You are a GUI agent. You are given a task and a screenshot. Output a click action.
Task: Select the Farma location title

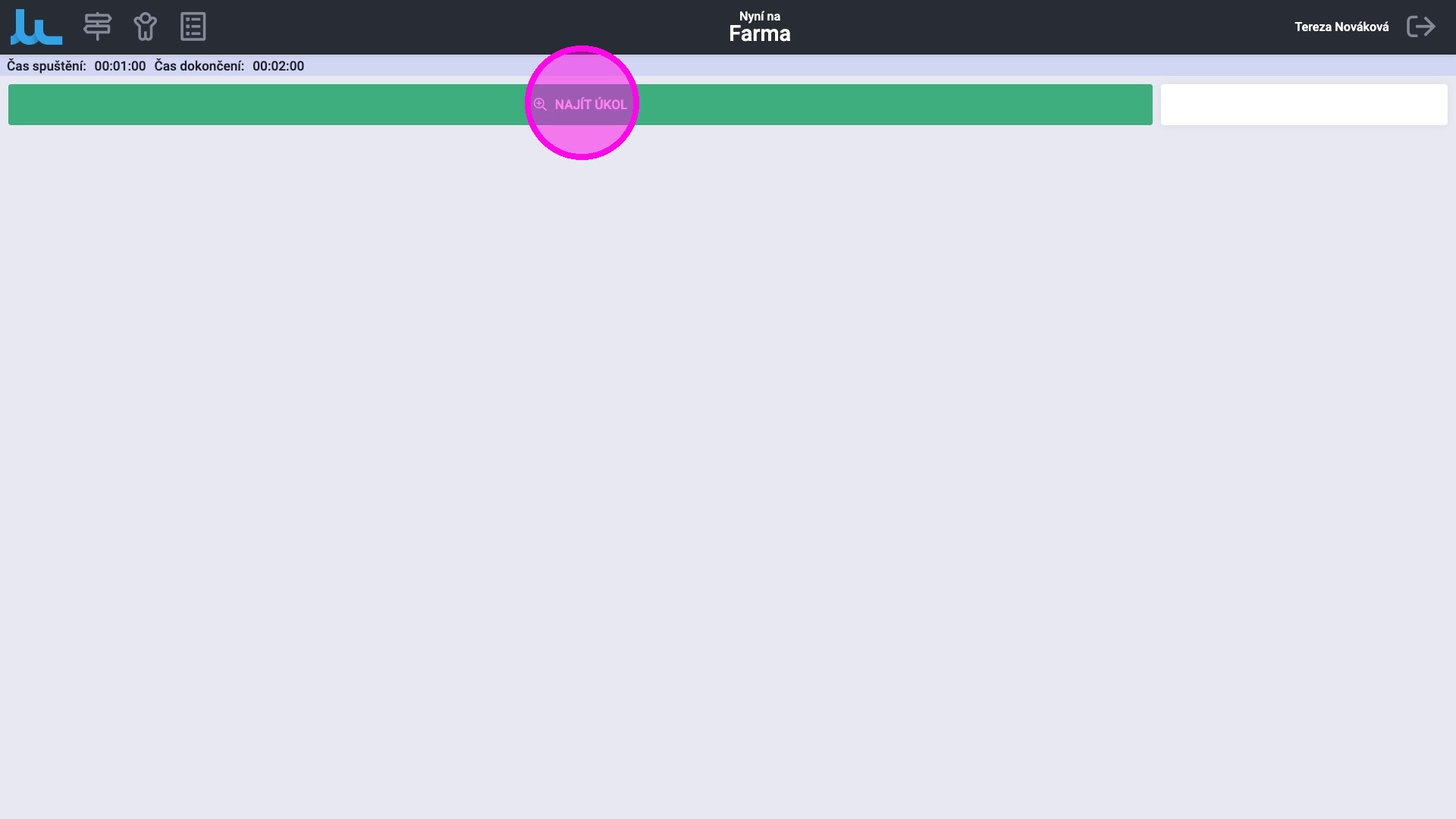759,34
